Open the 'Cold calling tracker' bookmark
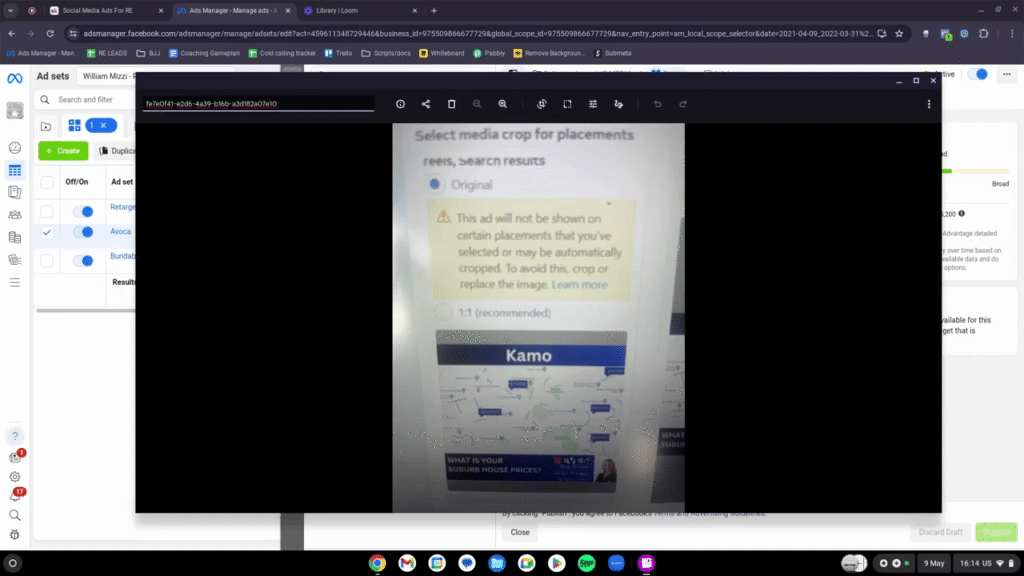 [282, 53]
